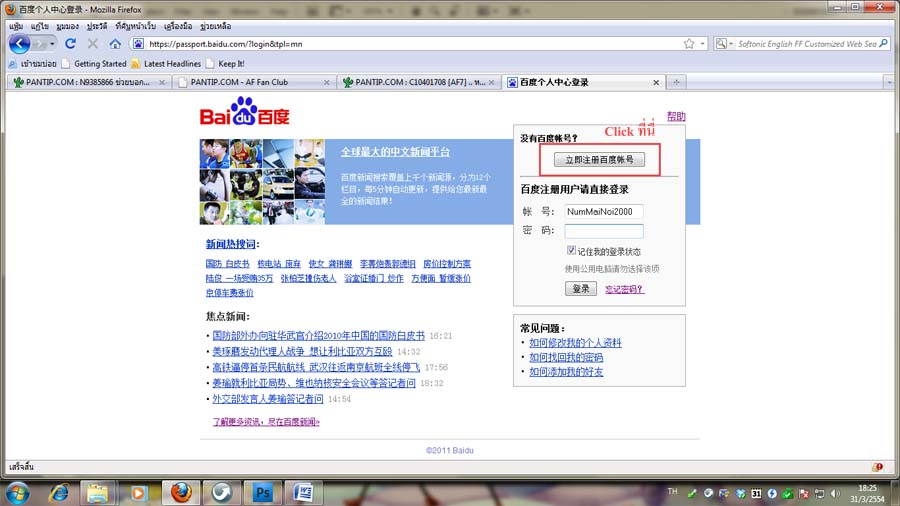Expand the address bar dropdown arrow
Image resolution: width=900 pixels, height=506 pixels.
click(703, 44)
